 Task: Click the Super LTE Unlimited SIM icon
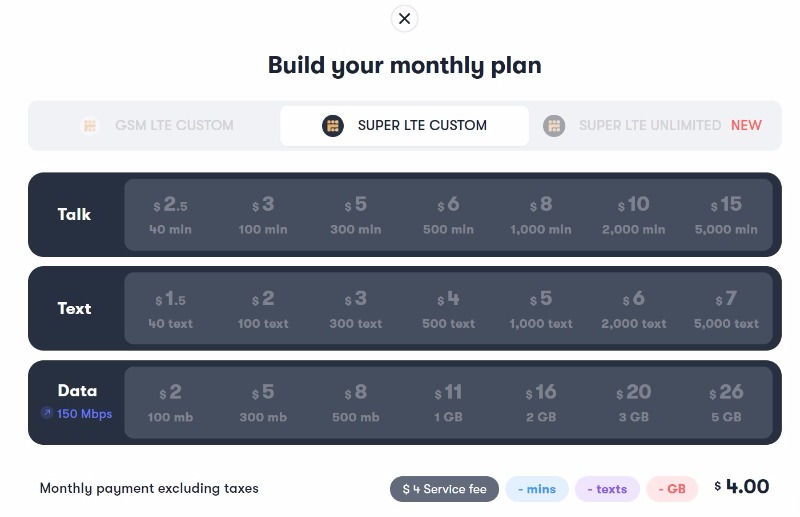(554, 126)
